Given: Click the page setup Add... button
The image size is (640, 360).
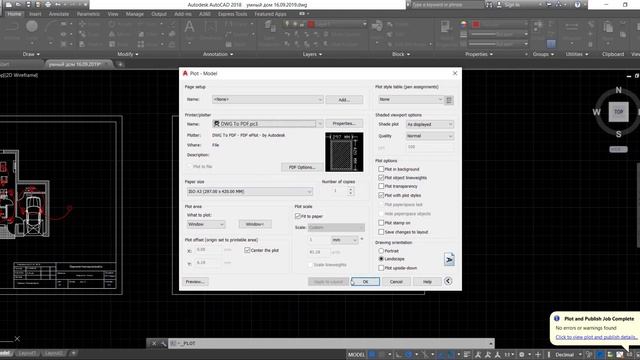Looking at the screenshot, I should coord(344,100).
